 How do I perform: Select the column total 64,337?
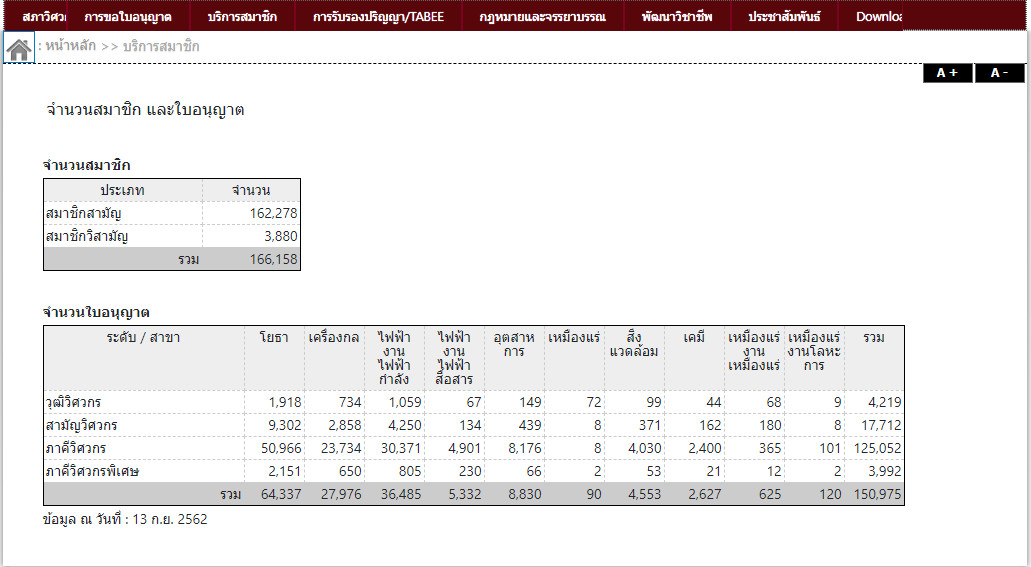(281, 495)
